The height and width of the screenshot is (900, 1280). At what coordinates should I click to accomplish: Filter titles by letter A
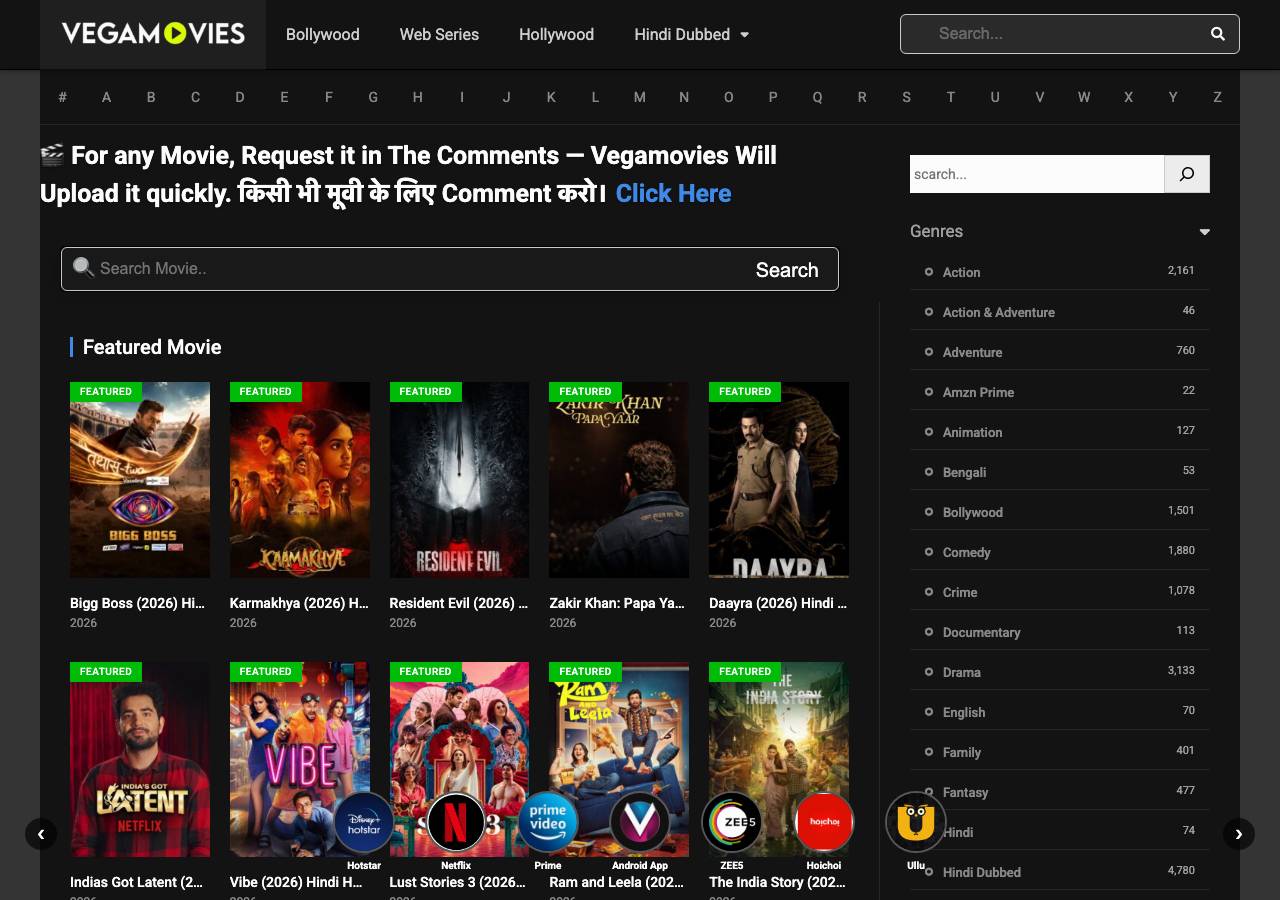[x=106, y=97]
